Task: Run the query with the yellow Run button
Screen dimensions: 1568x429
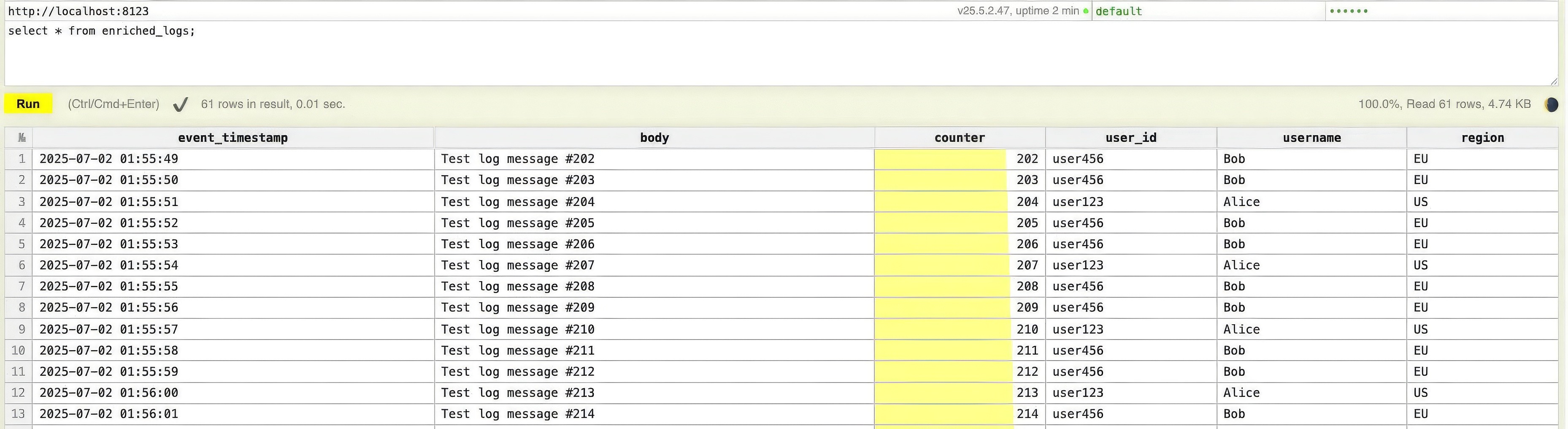Action: point(28,103)
